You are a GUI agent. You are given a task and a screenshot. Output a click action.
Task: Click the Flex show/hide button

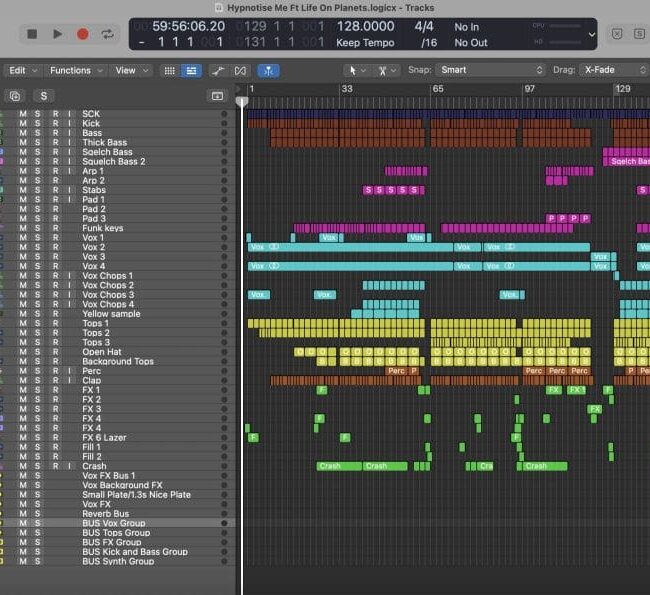240,71
